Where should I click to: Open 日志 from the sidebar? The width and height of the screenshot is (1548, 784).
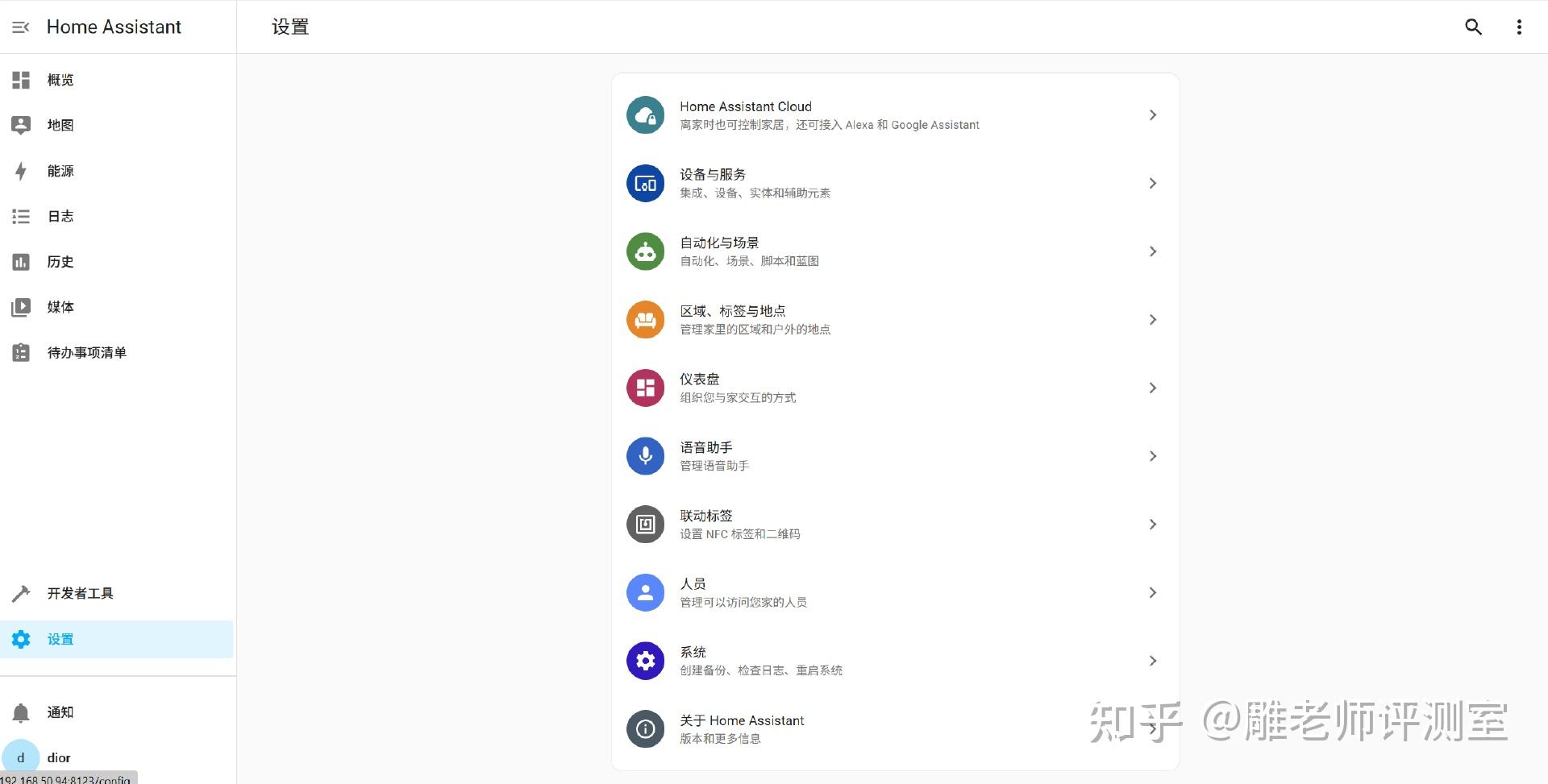tap(60, 216)
